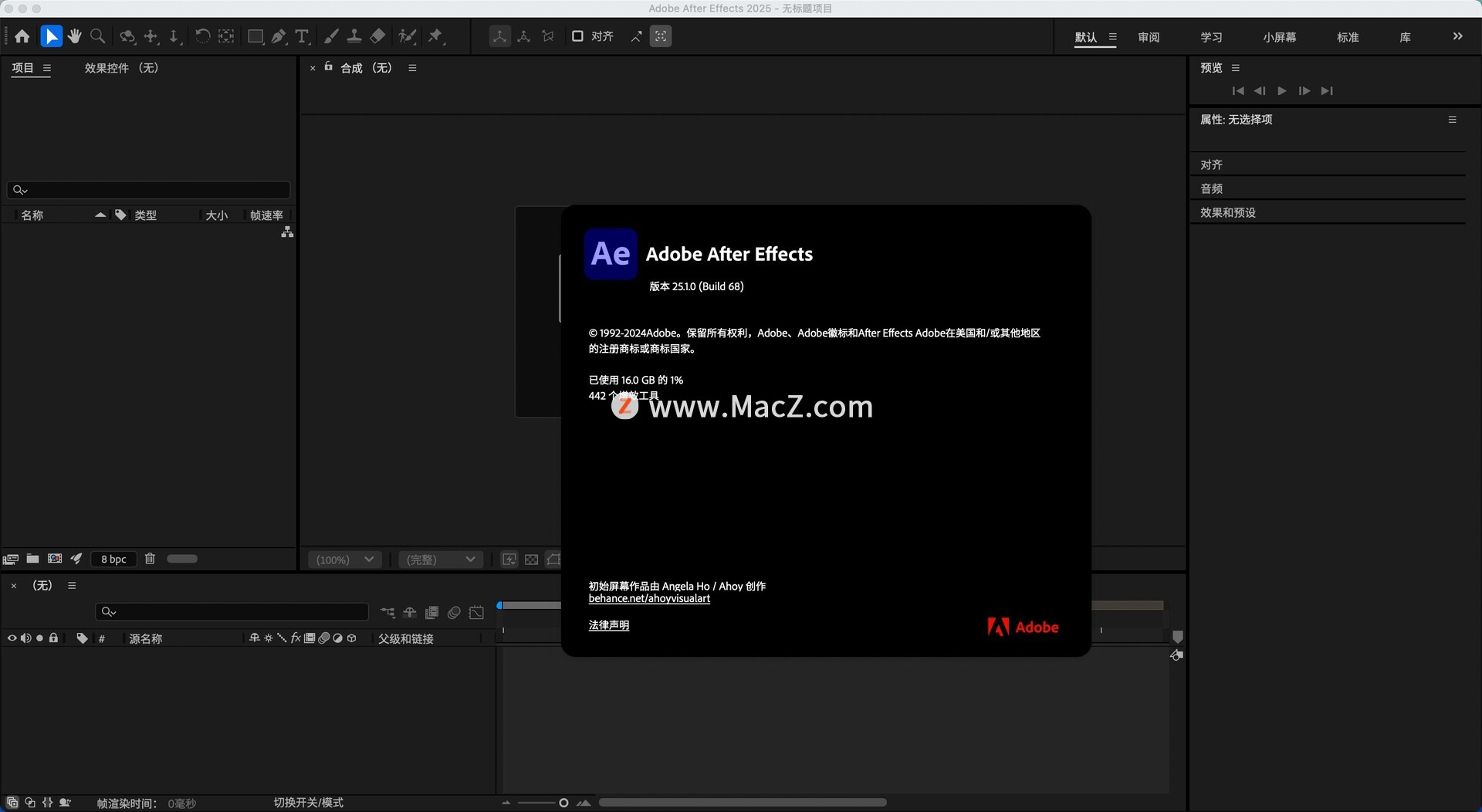1482x812 pixels.
Task: Select the Zoom magnifier tool
Action: (x=98, y=36)
